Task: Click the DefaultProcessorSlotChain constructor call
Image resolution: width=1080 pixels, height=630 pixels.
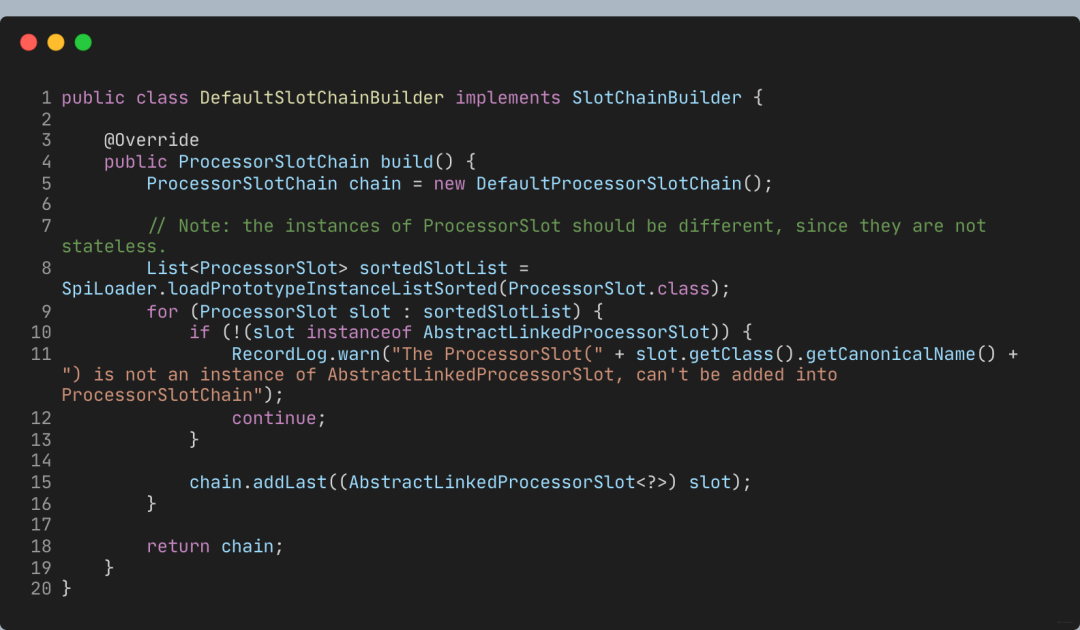Action: (x=608, y=183)
